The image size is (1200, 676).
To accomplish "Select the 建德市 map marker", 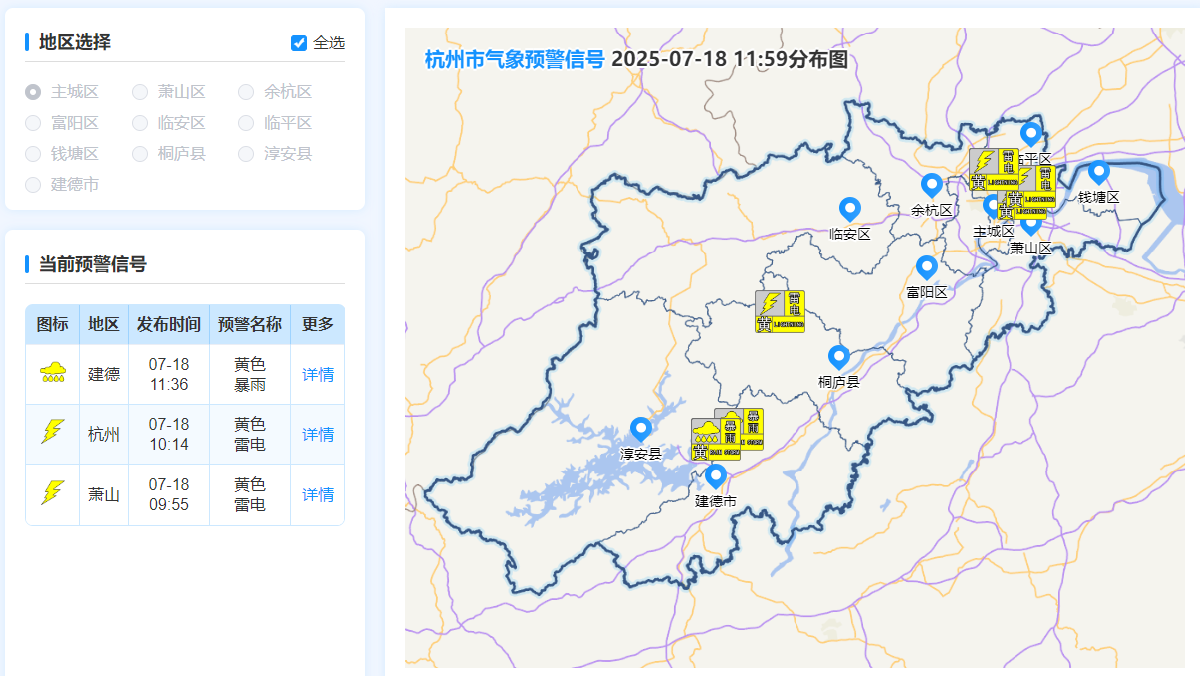I will [x=715, y=476].
